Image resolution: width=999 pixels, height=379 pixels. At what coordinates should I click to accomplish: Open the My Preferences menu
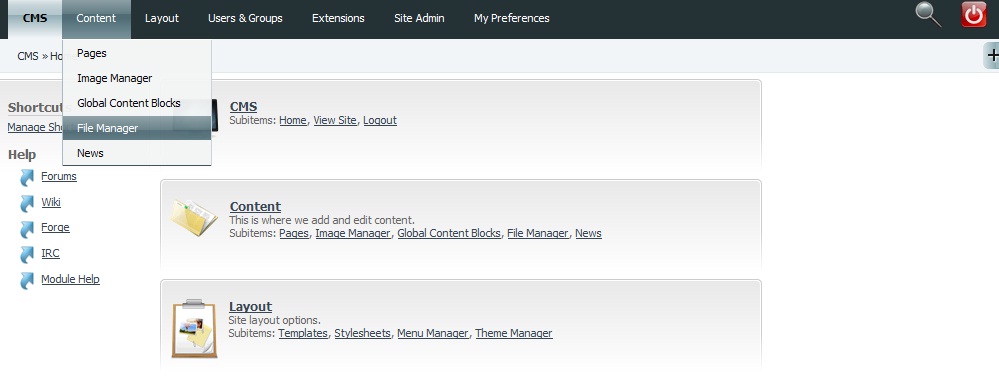tap(512, 18)
